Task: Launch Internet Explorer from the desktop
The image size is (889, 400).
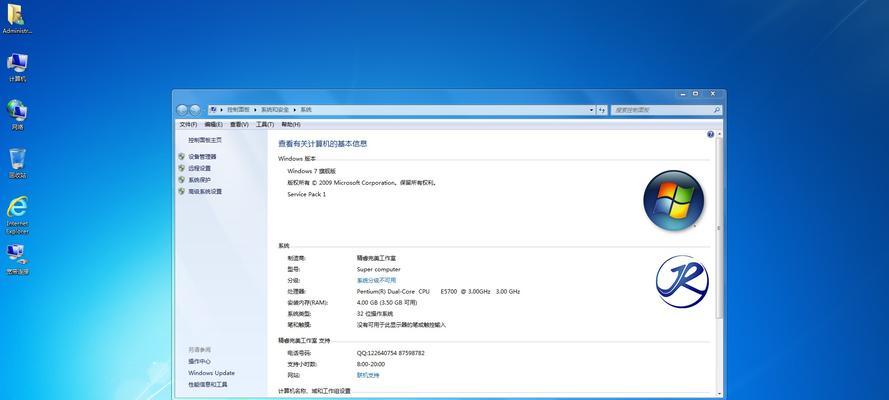Action: pyautogui.click(x=17, y=215)
